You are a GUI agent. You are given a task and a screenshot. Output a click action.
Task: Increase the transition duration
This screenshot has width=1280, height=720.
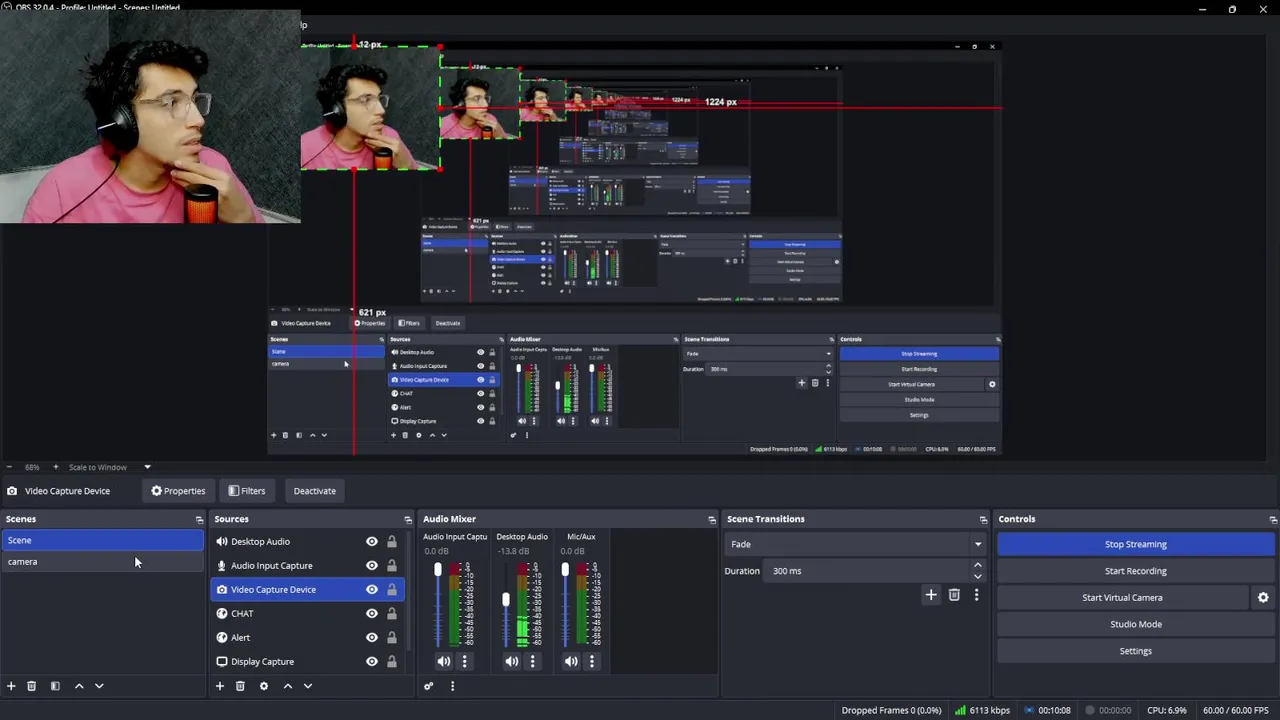(978, 566)
